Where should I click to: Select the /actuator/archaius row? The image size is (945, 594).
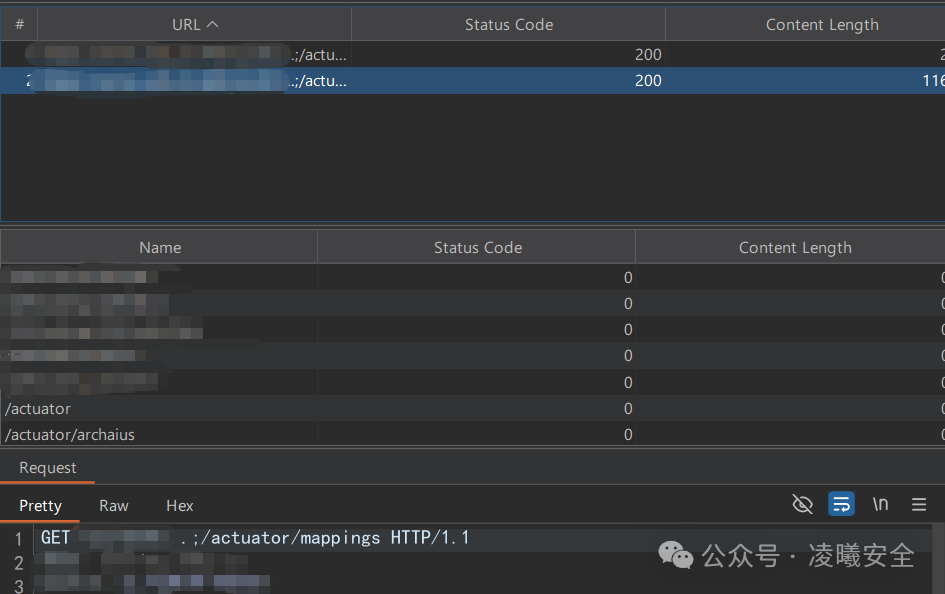(472, 434)
